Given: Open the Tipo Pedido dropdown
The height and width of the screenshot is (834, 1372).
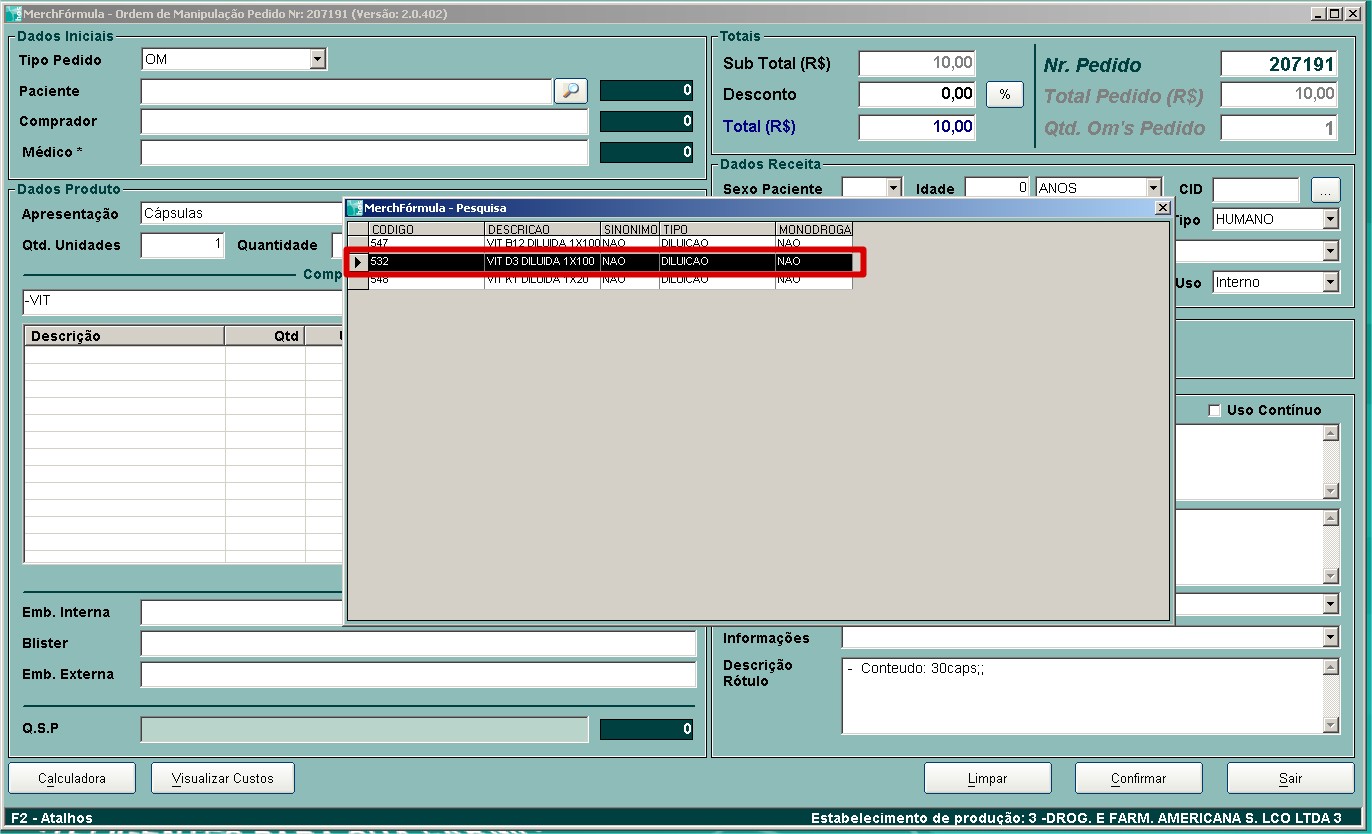Looking at the screenshot, I should (317, 60).
